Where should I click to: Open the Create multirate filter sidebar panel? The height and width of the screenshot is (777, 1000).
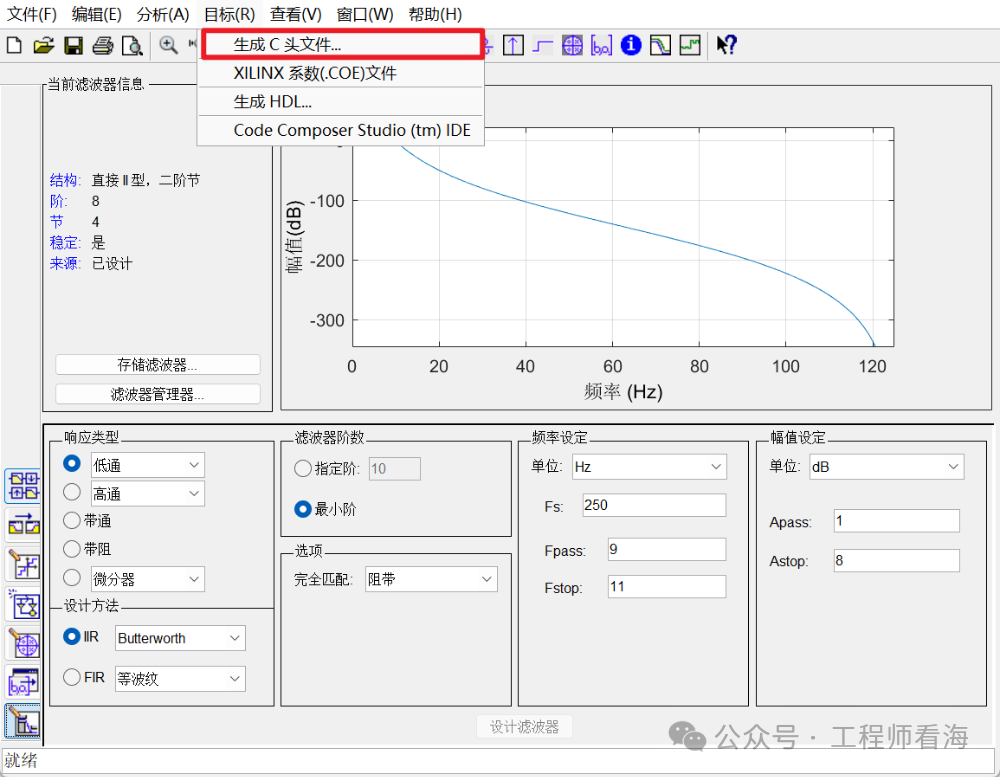[x=24, y=486]
